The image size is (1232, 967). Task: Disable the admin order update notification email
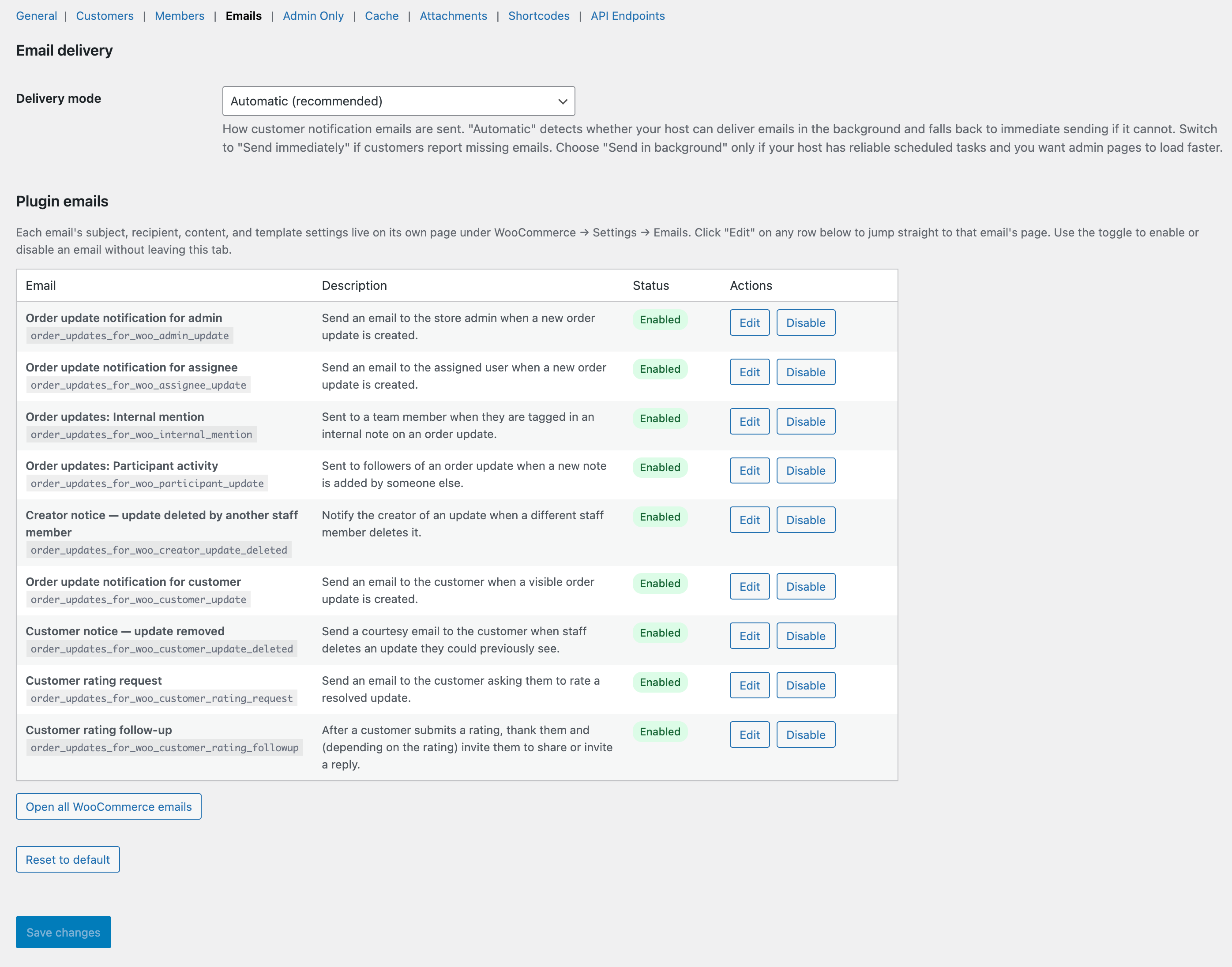[x=806, y=323]
